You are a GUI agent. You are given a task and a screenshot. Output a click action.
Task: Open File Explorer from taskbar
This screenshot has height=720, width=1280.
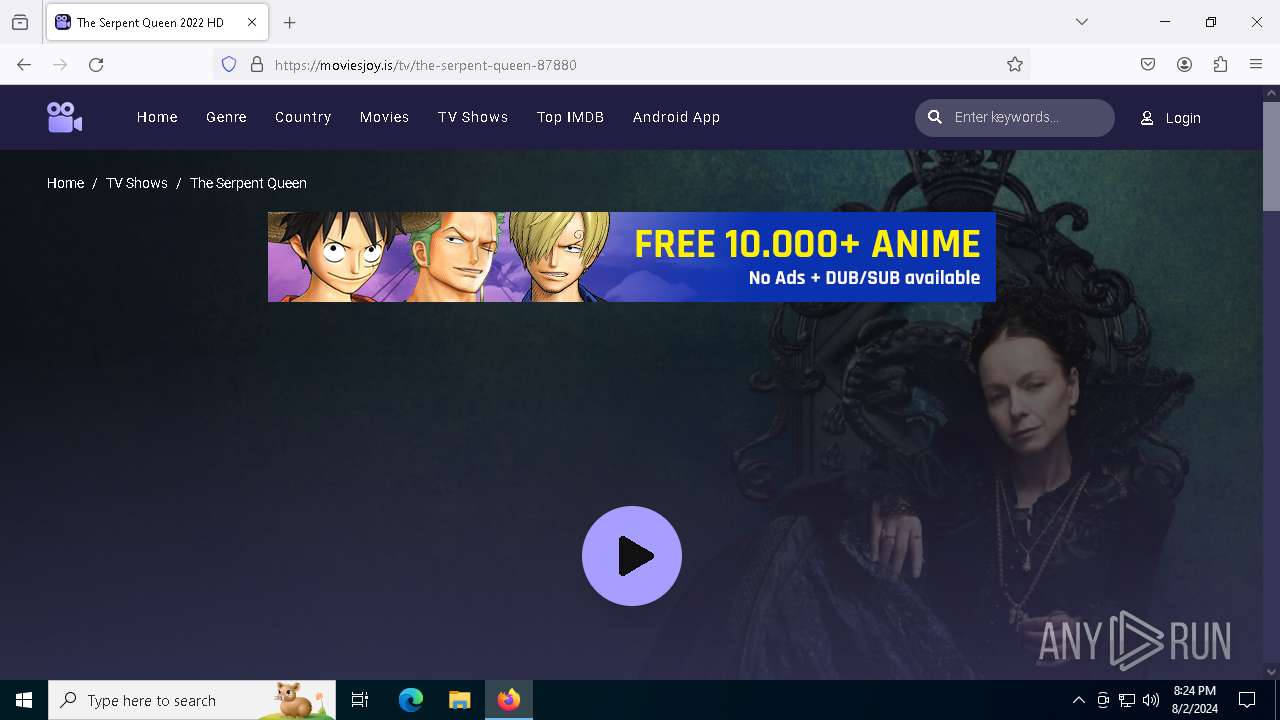[459, 700]
